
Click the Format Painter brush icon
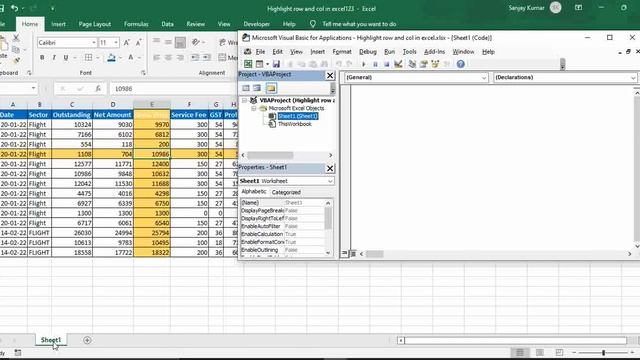click(x=17, y=60)
